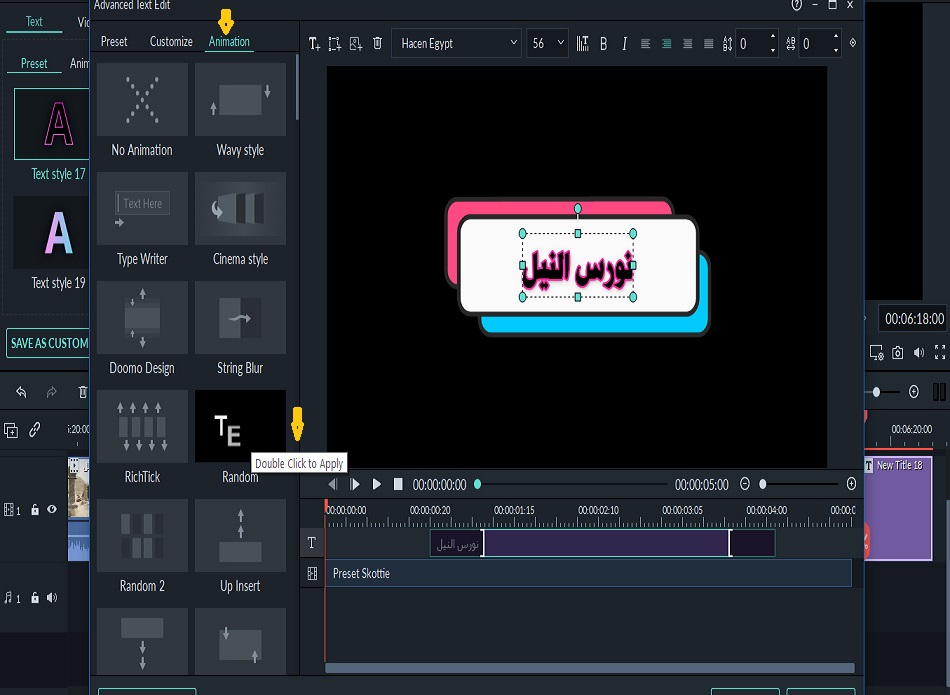The width and height of the screenshot is (950, 695).
Task: Redo the action in main window
Action: [51, 392]
